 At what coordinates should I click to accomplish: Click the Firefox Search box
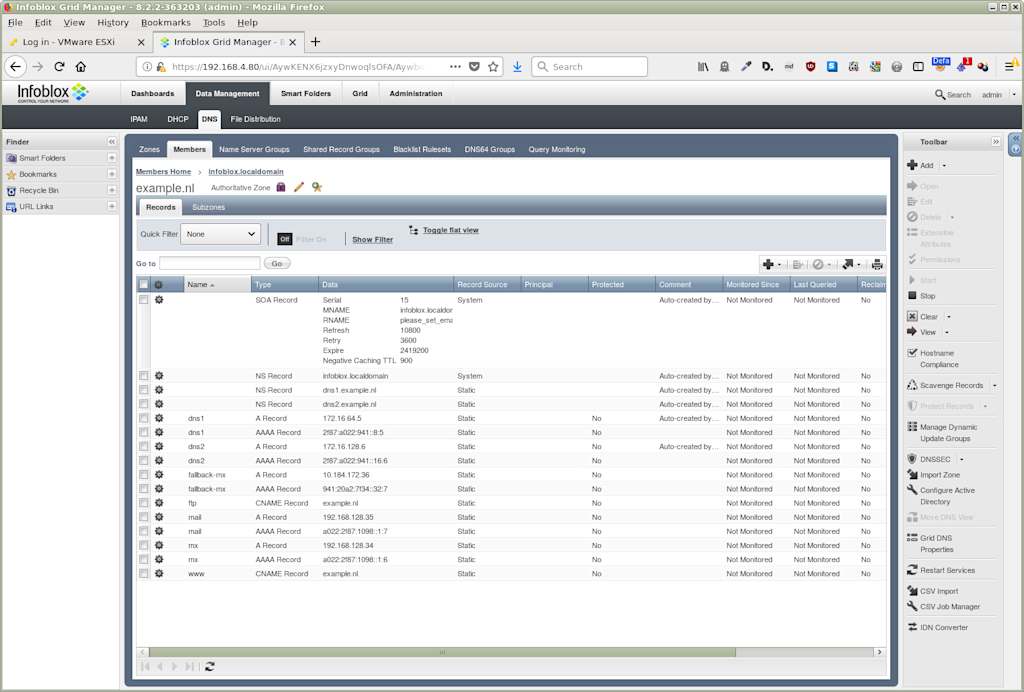click(x=590, y=67)
